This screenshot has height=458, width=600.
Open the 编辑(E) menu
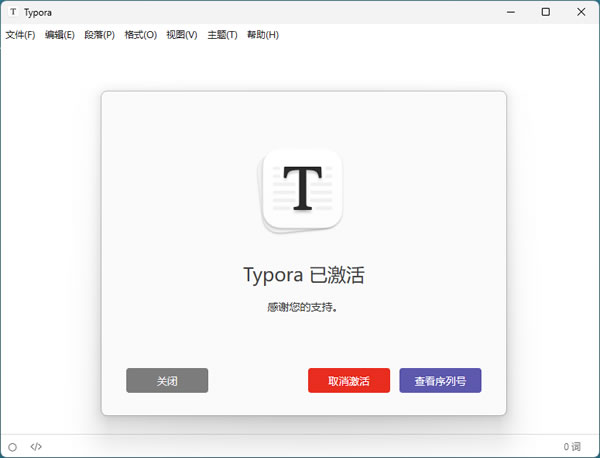[x=60, y=35]
